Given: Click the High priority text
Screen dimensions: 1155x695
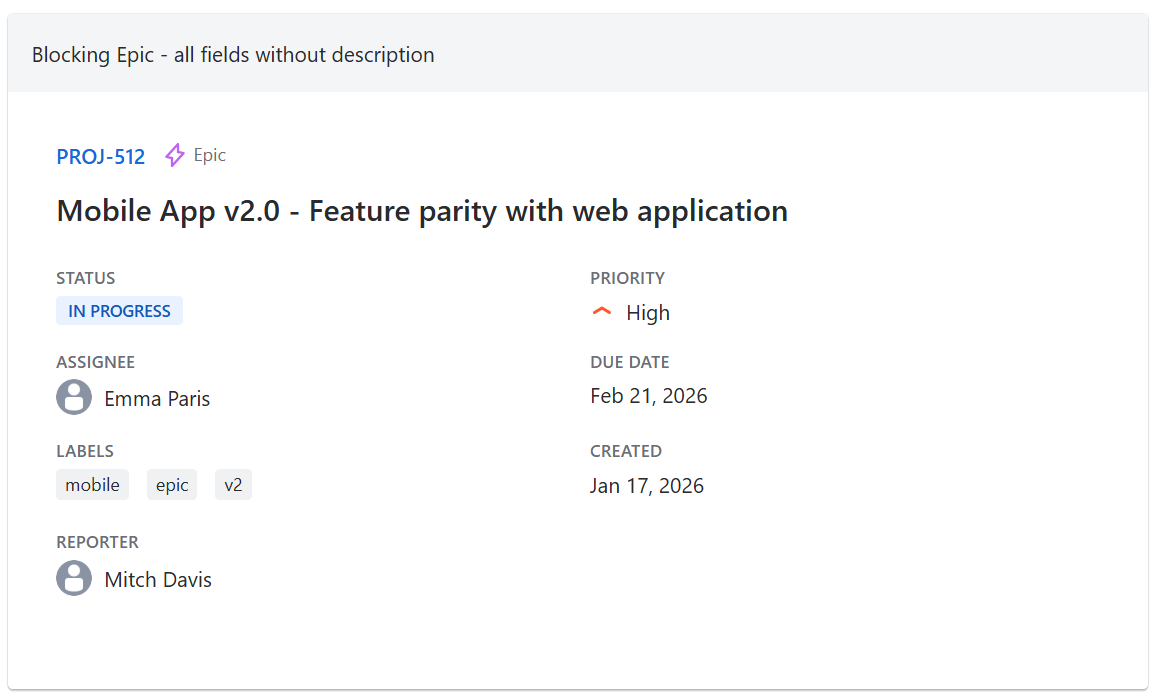Looking at the screenshot, I should pyautogui.click(x=648, y=313).
